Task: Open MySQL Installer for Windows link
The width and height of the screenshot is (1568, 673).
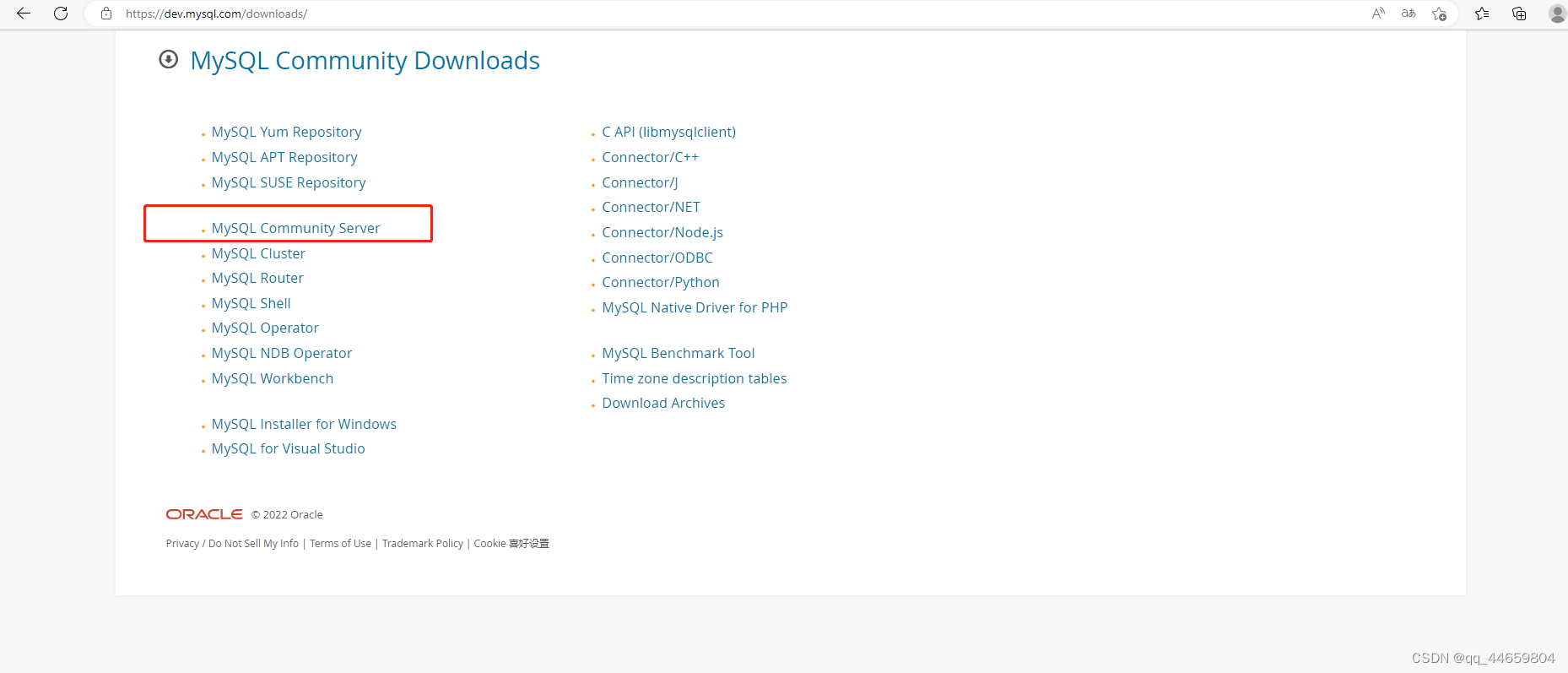Action: click(x=304, y=424)
